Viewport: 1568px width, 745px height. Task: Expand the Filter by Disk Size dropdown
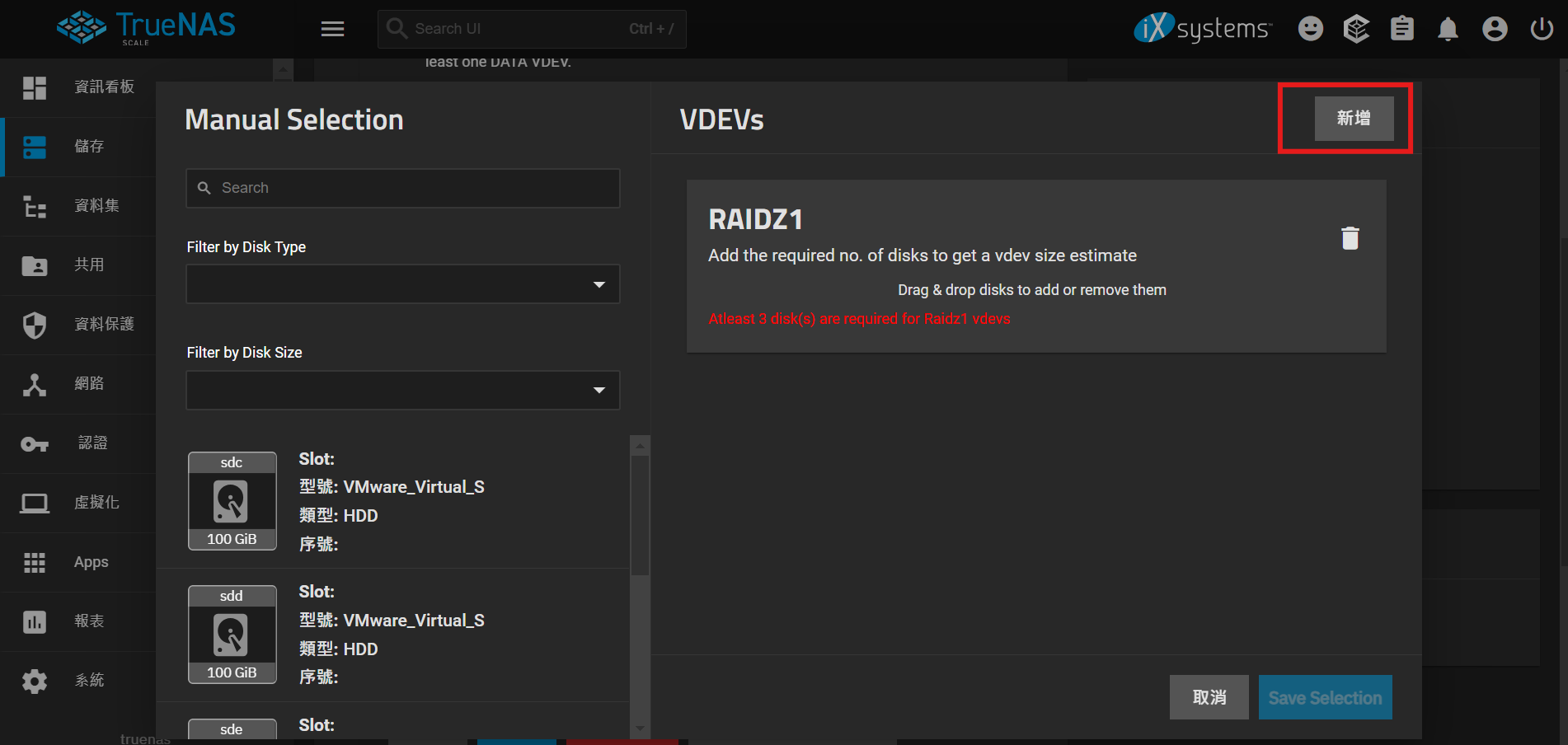pos(402,390)
